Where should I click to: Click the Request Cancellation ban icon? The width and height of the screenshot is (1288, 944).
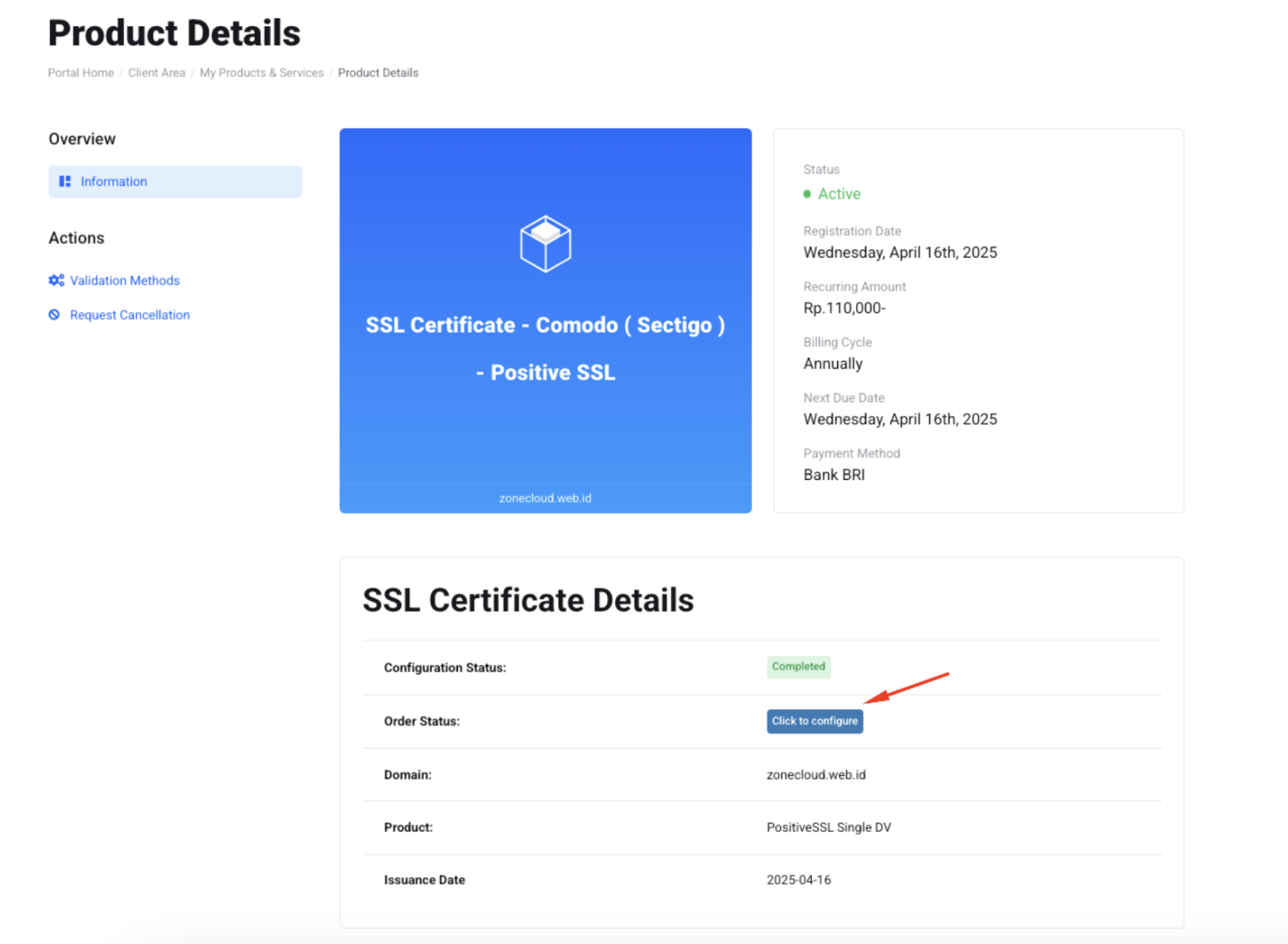54,314
